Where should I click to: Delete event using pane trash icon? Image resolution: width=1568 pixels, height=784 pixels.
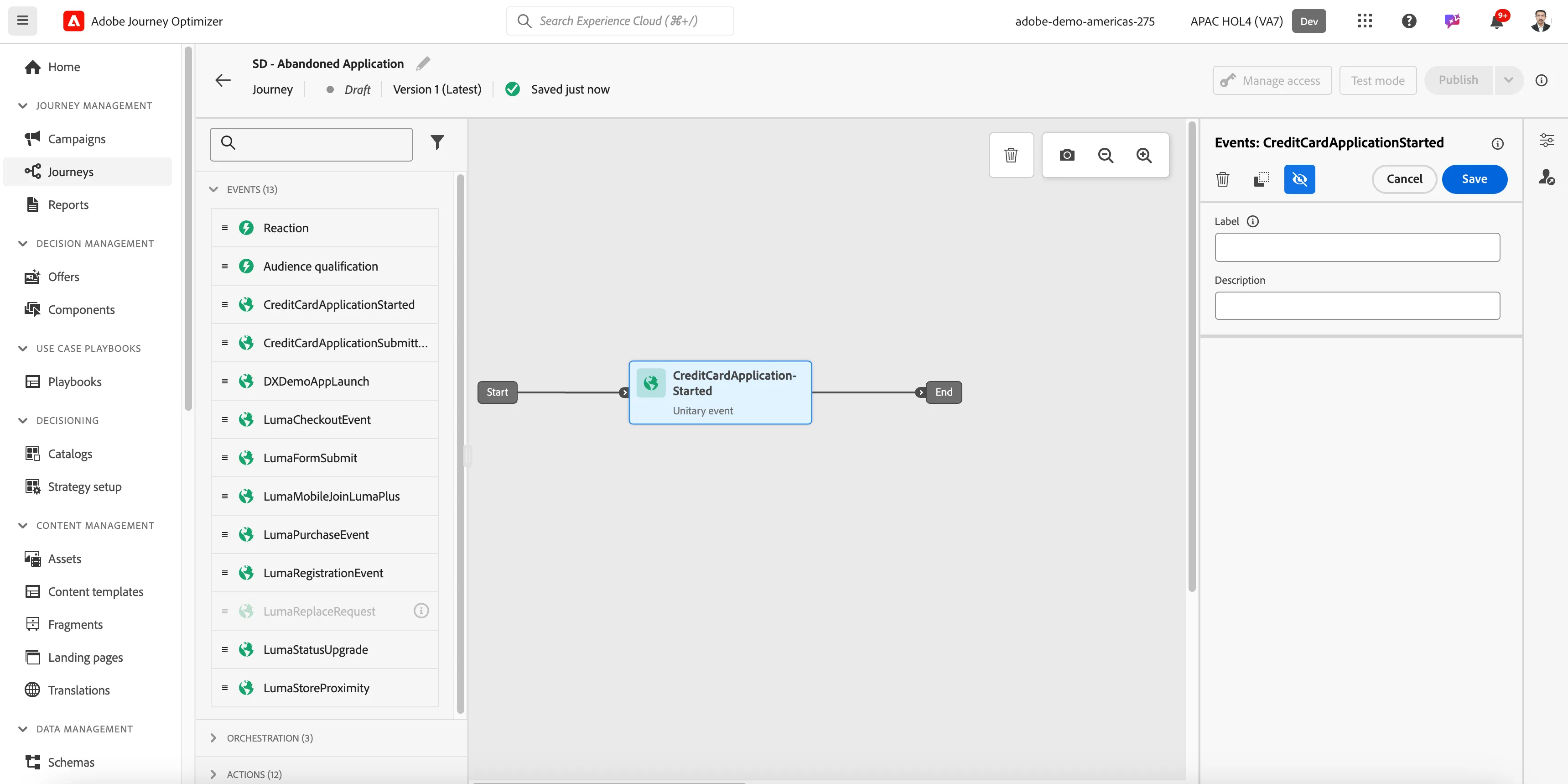(x=1222, y=179)
